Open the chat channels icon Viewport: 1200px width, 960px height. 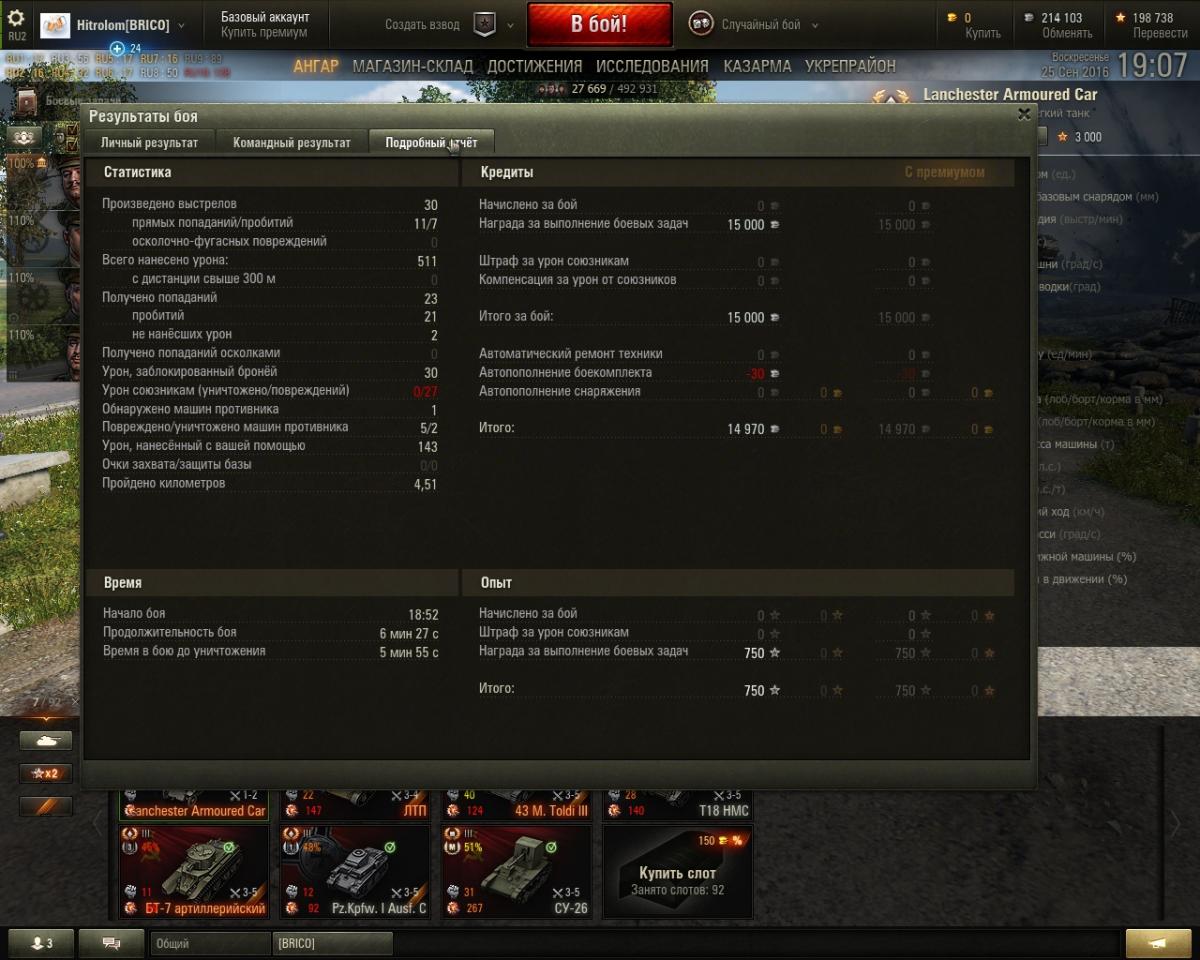(111, 943)
